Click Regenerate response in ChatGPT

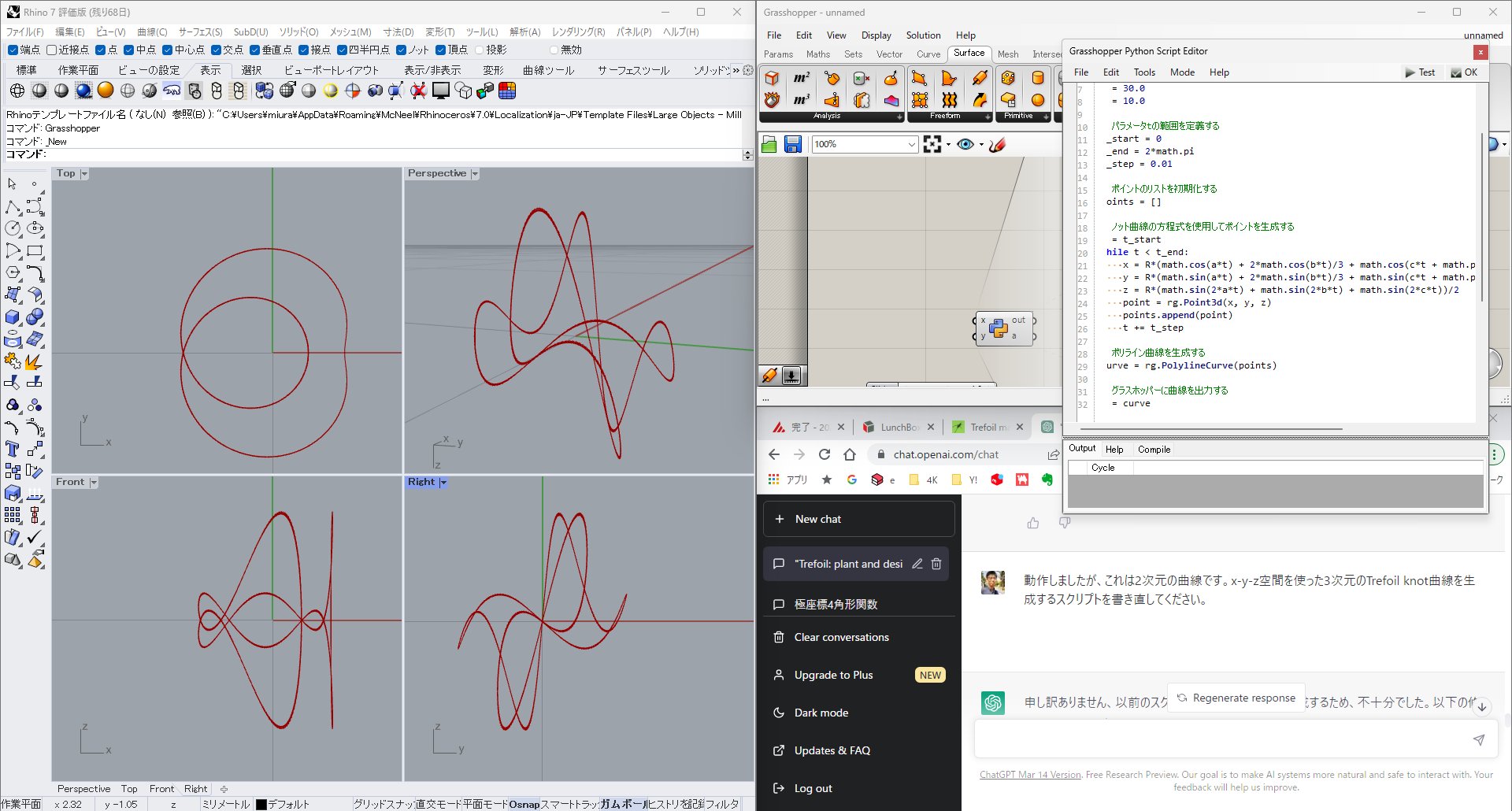point(1236,698)
